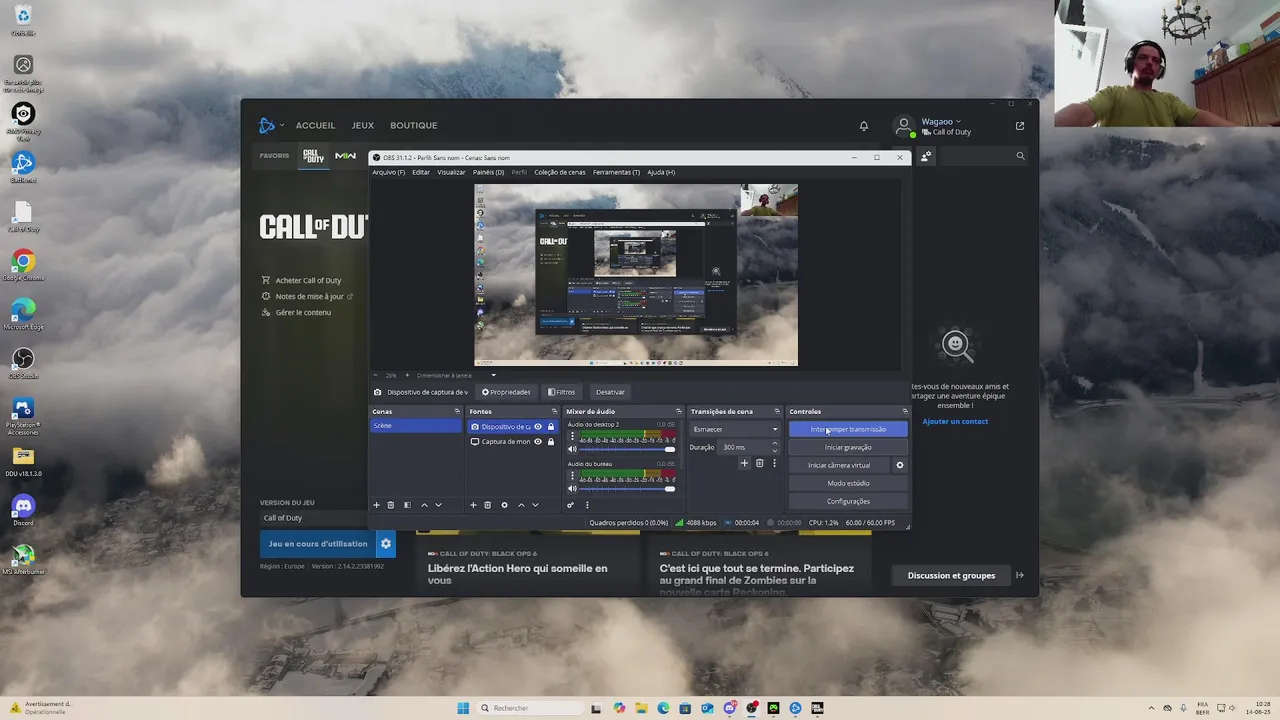Toggle visibility of Captura de monitor source
Image resolution: width=1280 pixels, height=720 pixels.
[538, 442]
